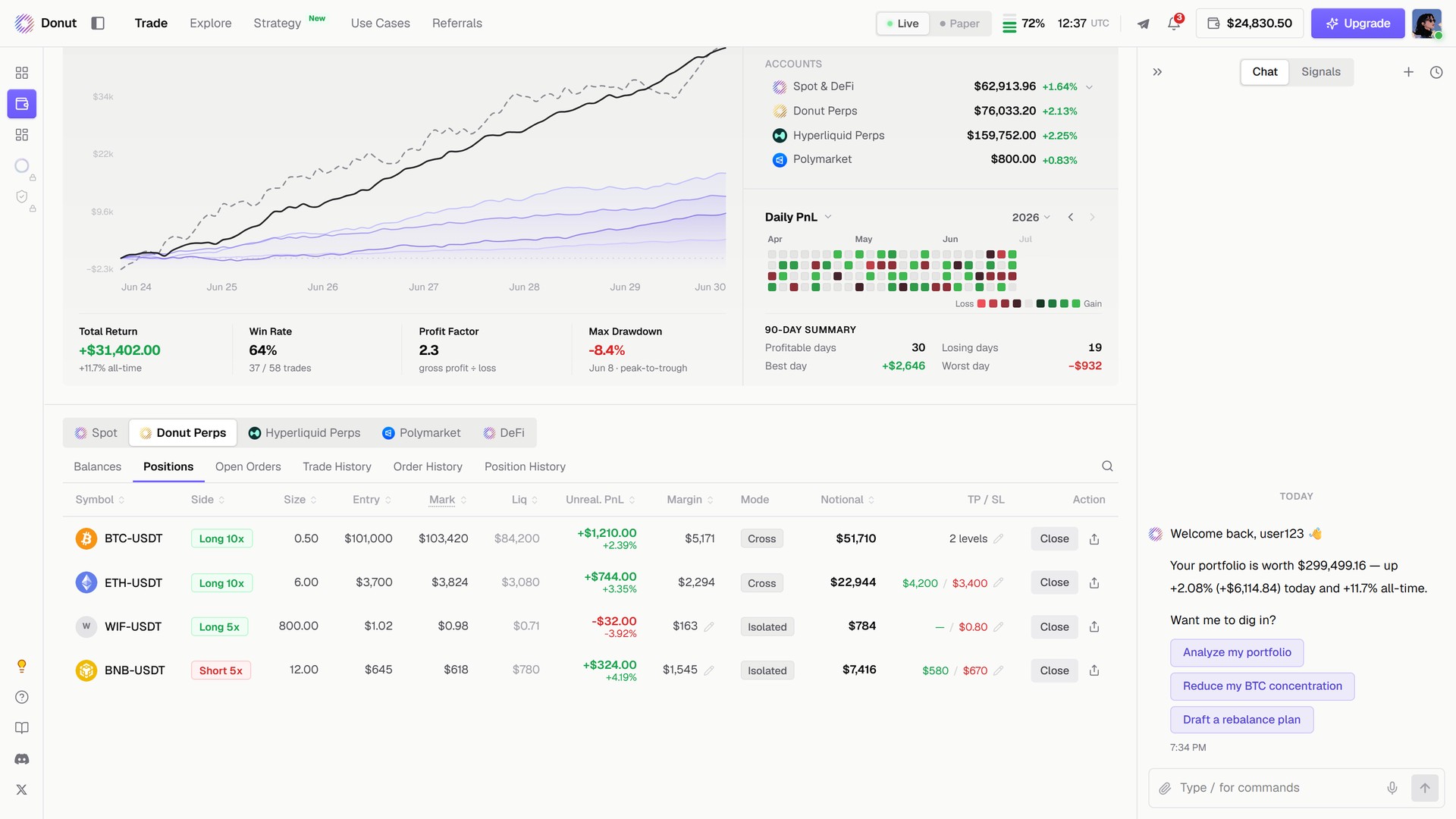Open the wallet icon in left sidebar
Viewport: 1456px width, 819px height.
pyautogui.click(x=22, y=104)
